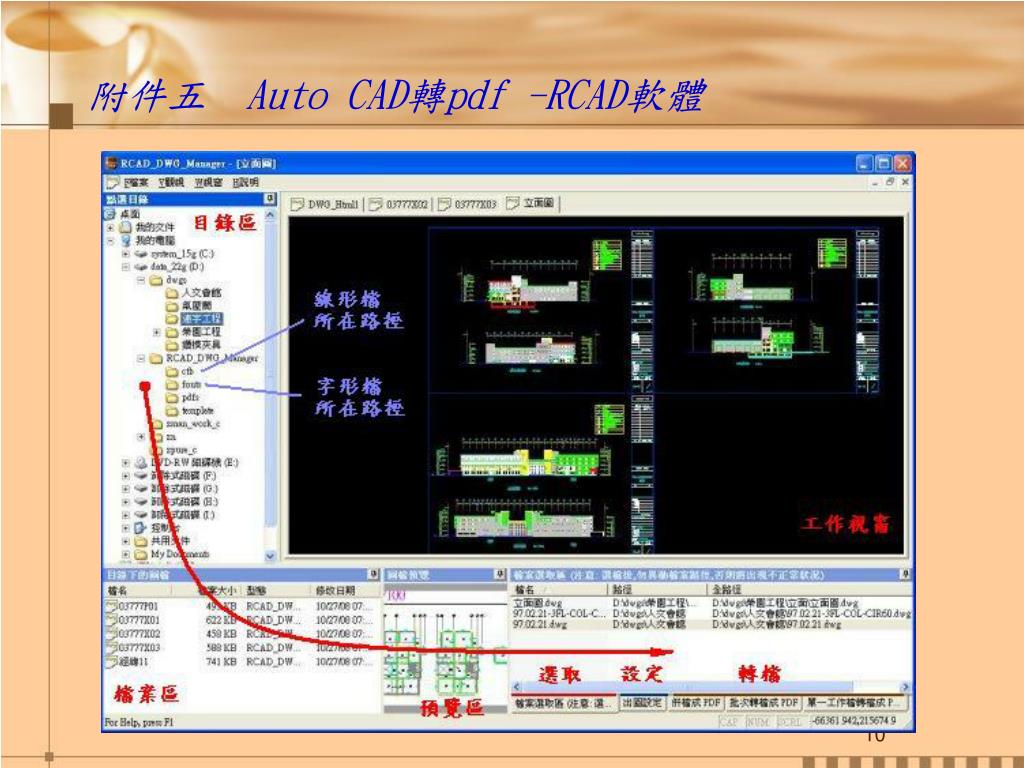Click the tree panel scroll-up arrow
The image size is (1024, 768).
point(271,215)
